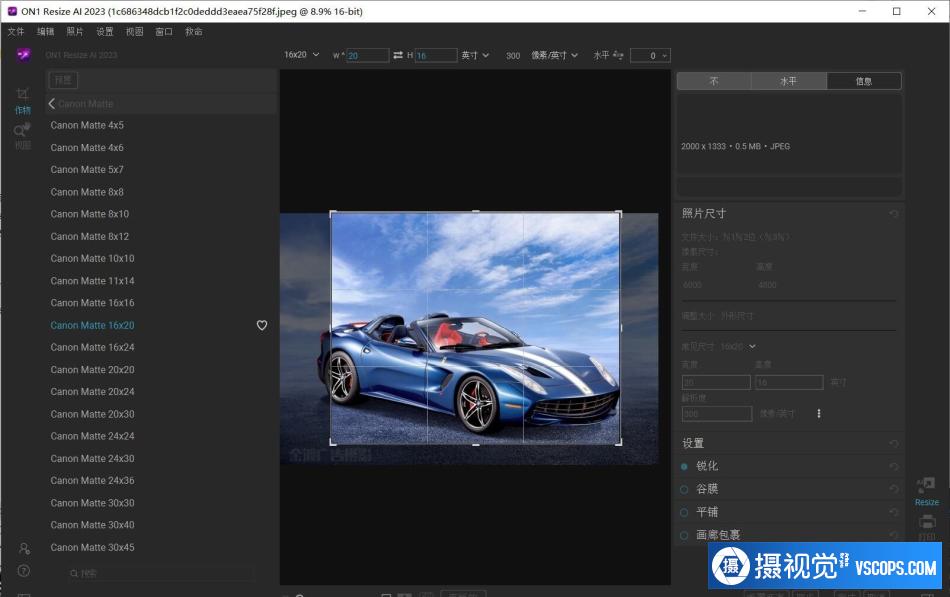This screenshot has width=950, height=597.
Task: Open the 文件 menu
Action: click(16, 32)
